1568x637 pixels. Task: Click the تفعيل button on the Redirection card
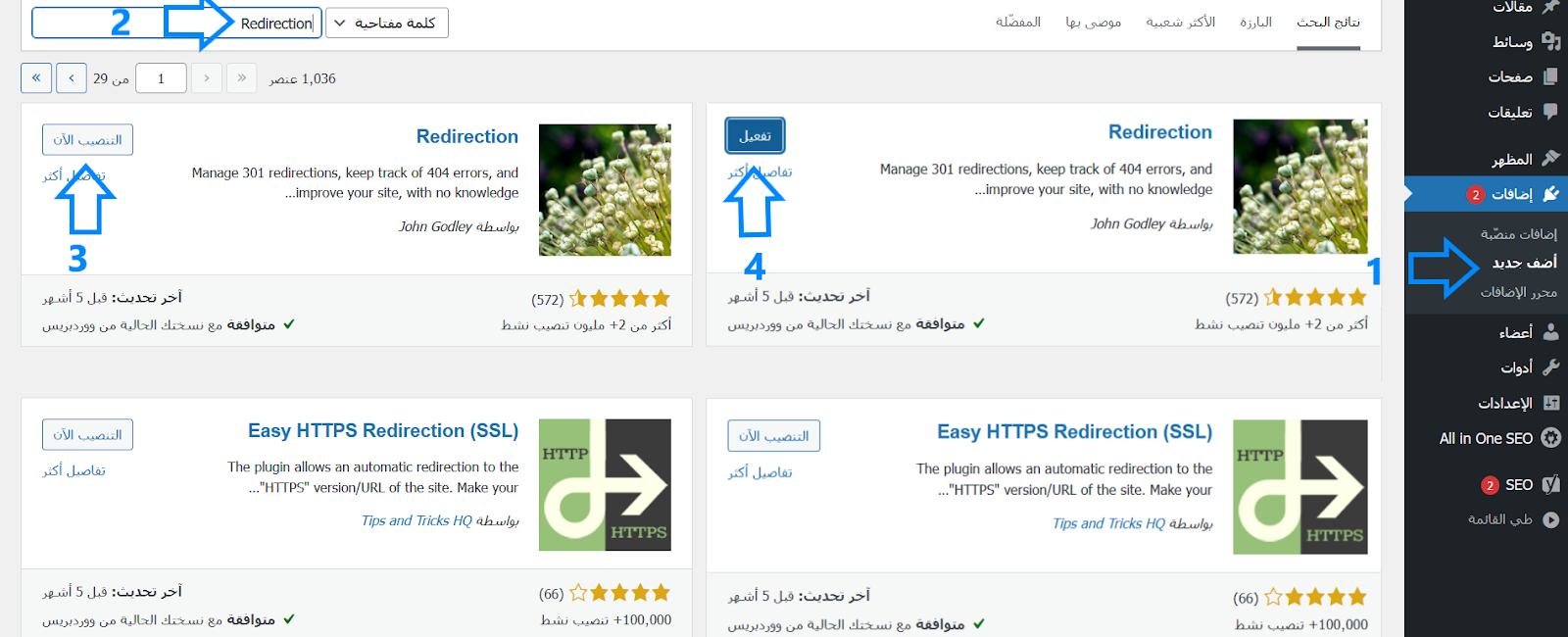pos(755,136)
